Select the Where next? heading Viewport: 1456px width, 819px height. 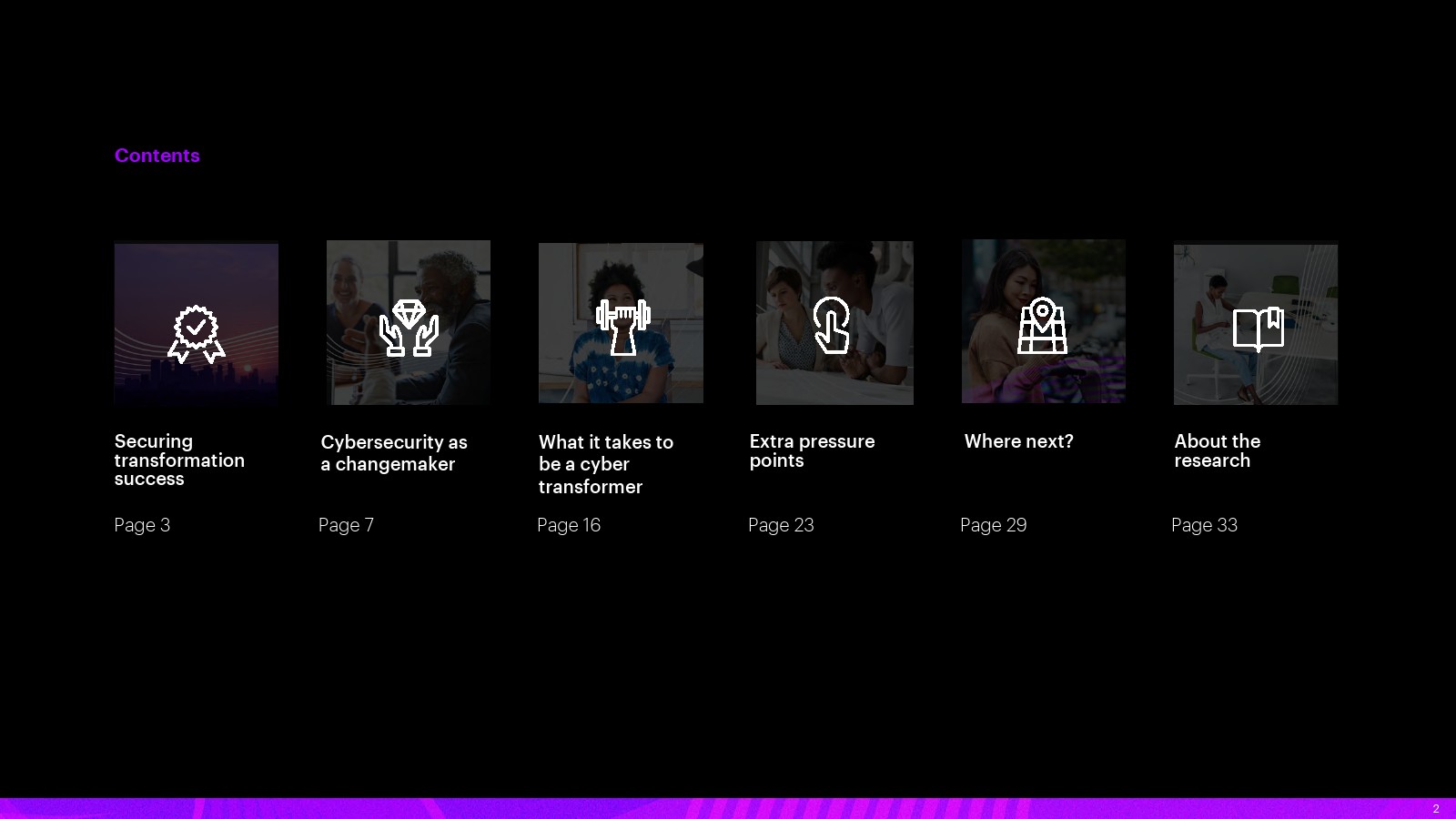1018,441
